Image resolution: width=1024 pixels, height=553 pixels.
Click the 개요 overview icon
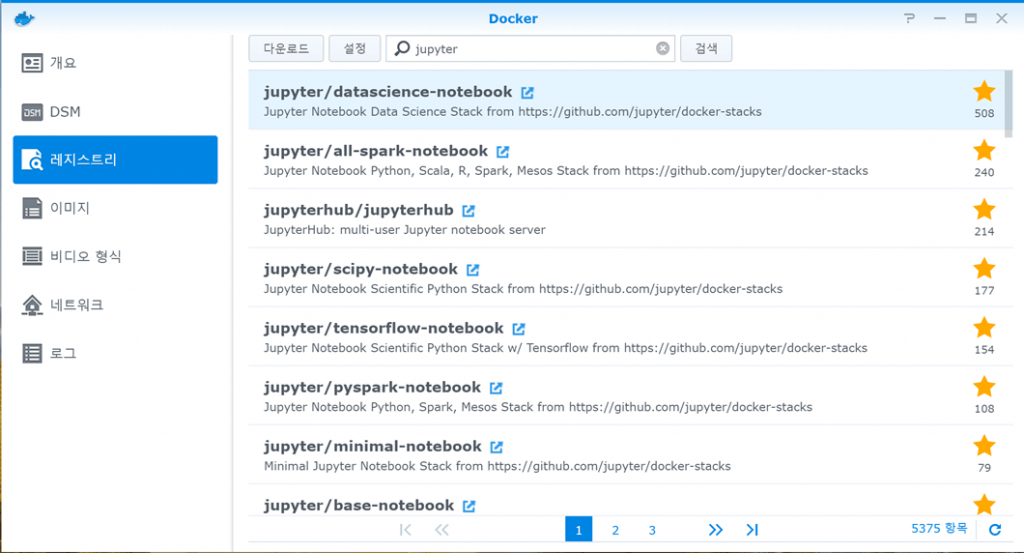tap(32, 63)
